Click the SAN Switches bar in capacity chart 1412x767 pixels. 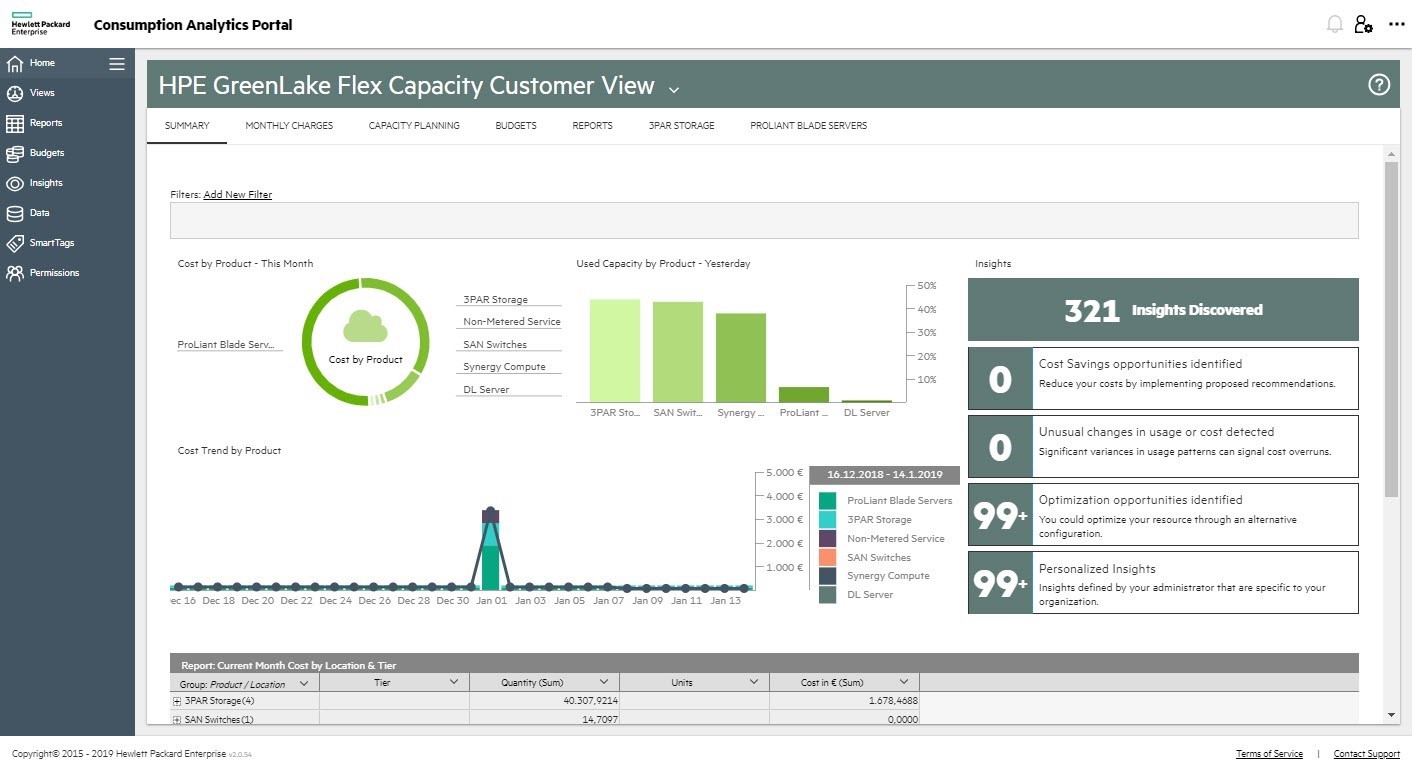pyautogui.click(x=678, y=352)
